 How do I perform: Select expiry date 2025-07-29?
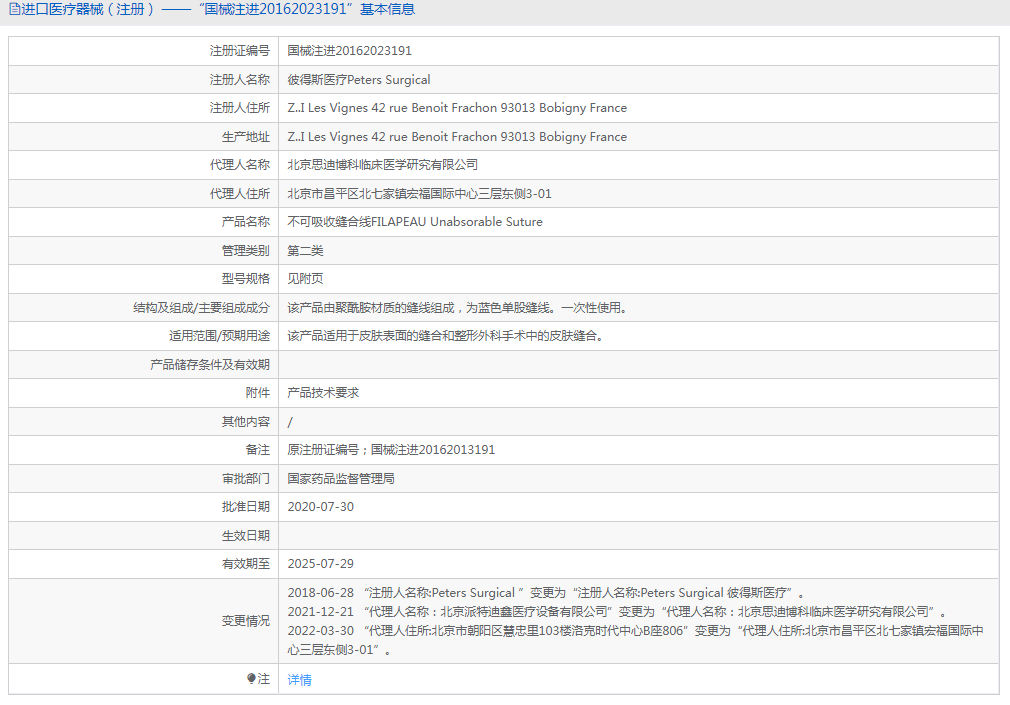pyautogui.click(x=321, y=564)
